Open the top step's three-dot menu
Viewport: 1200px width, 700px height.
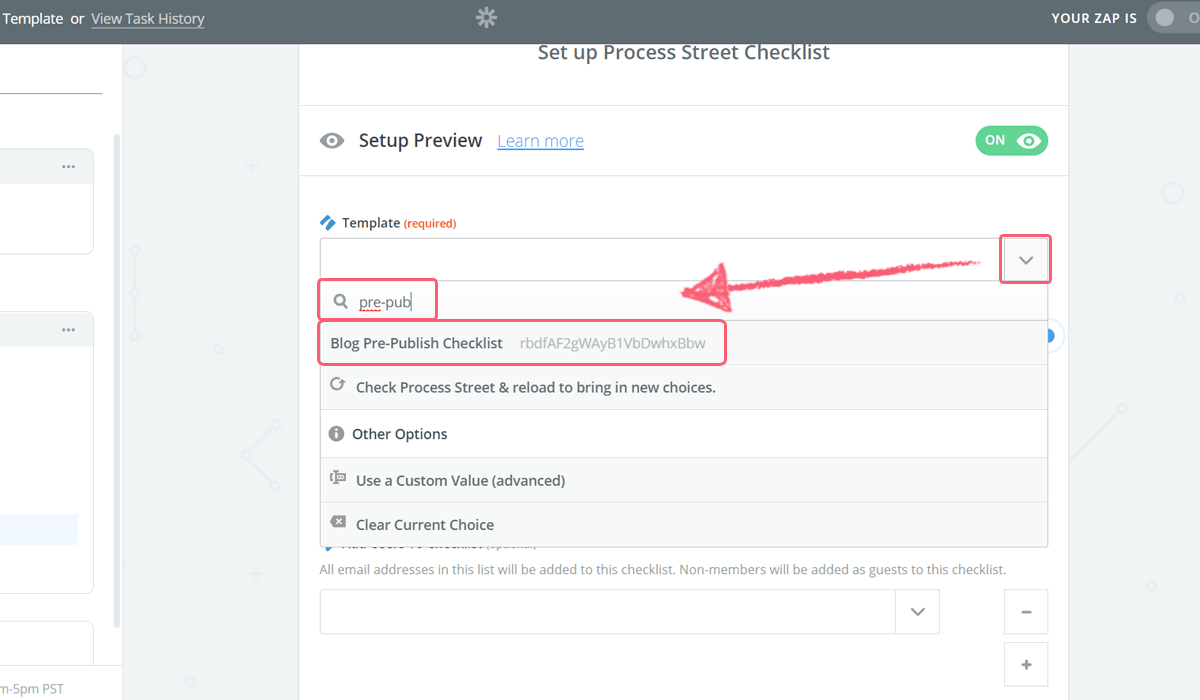tap(68, 167)
